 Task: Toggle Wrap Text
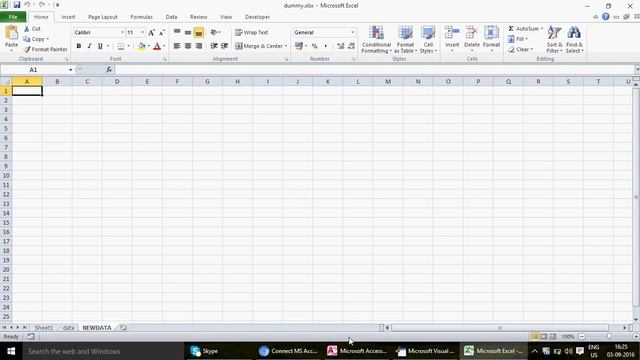pyautogui.click(x=251, y=32)
